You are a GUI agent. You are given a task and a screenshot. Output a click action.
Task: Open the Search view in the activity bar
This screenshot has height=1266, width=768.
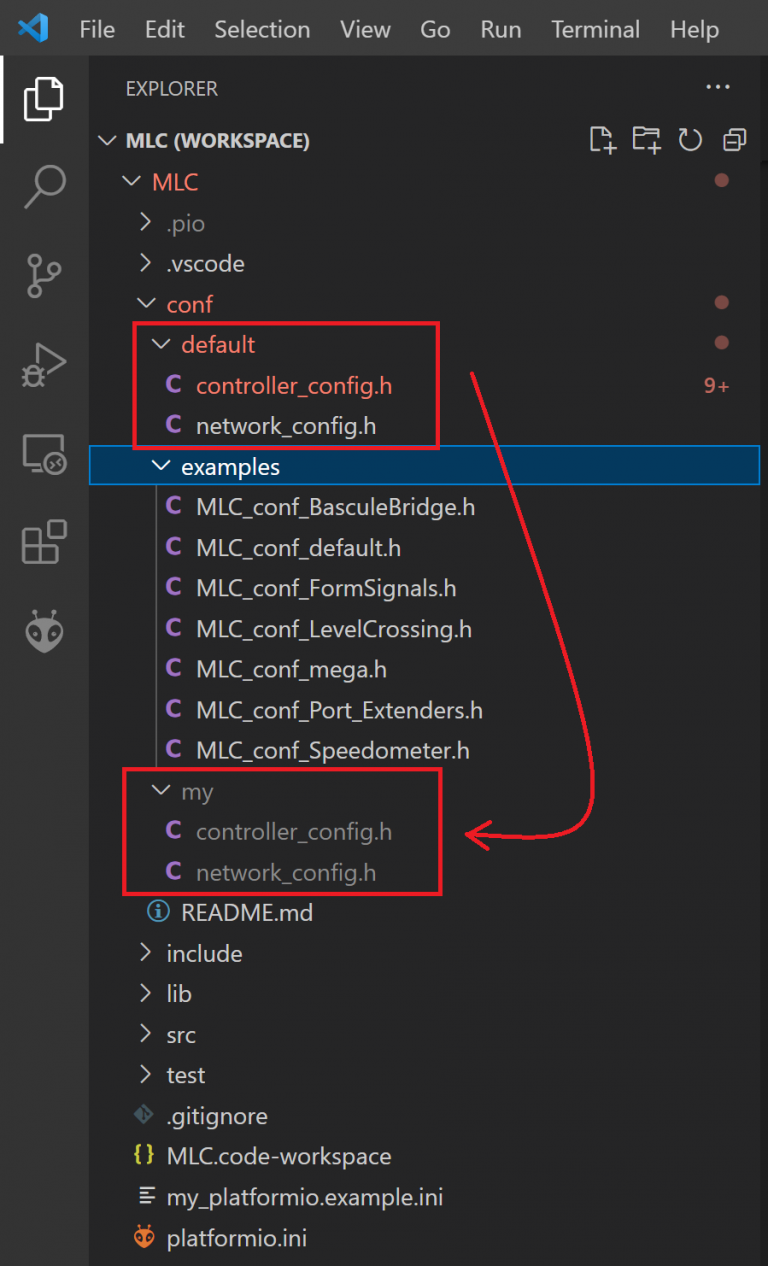point(43,186)
